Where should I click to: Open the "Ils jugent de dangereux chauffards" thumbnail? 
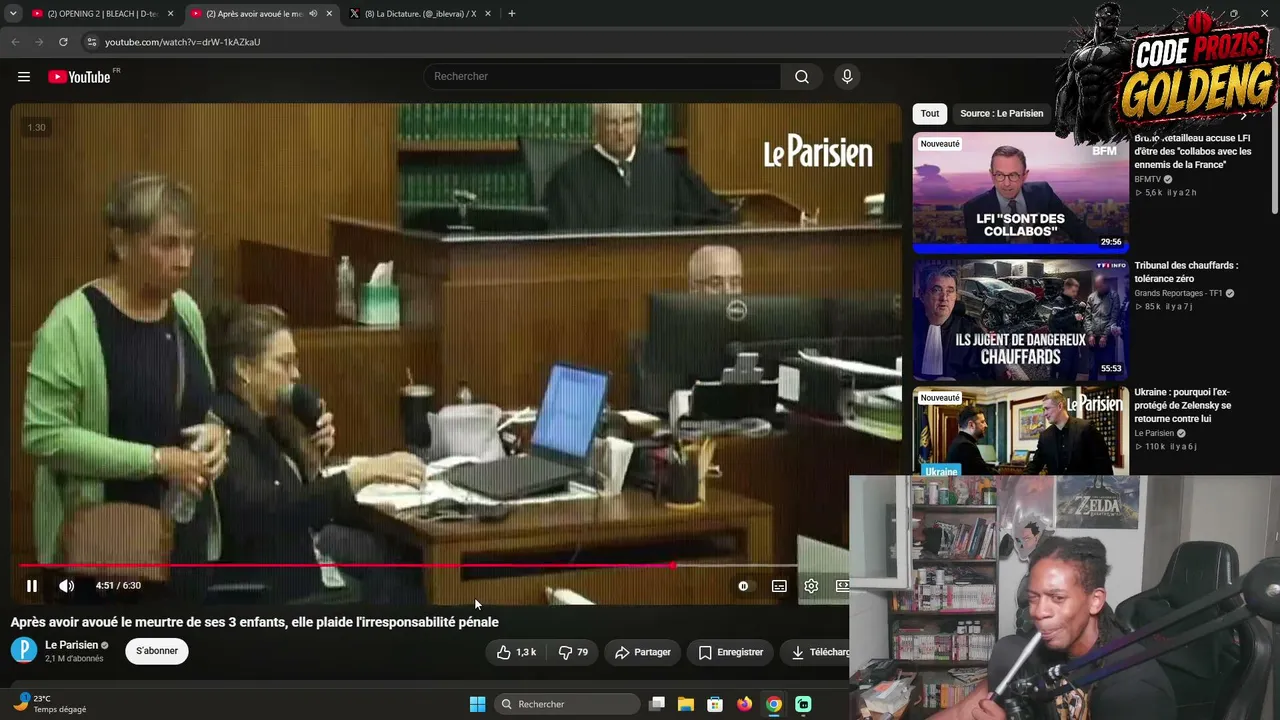click(1020, 319)
